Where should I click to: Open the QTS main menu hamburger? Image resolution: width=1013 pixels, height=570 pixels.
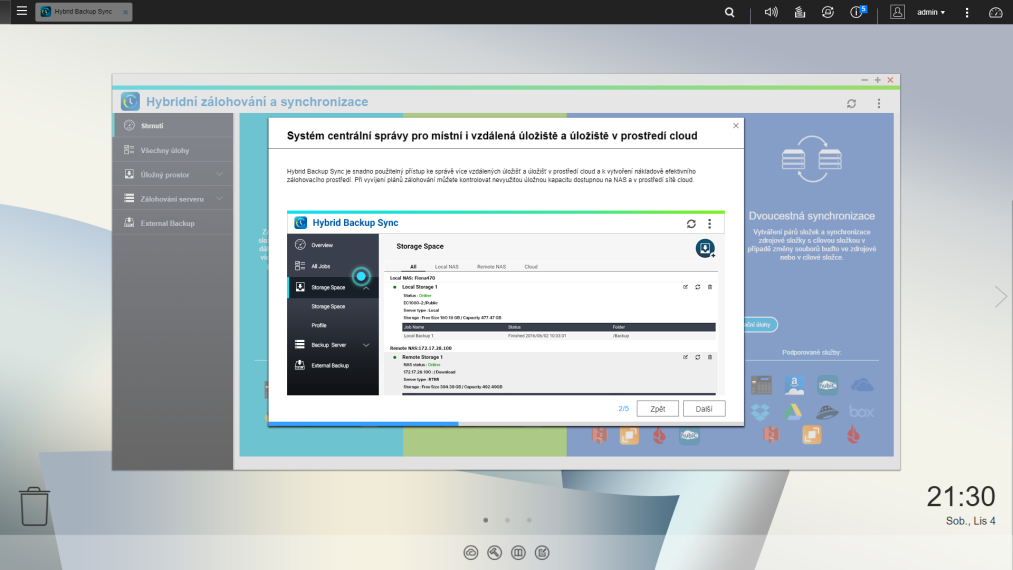click(21, 11)
